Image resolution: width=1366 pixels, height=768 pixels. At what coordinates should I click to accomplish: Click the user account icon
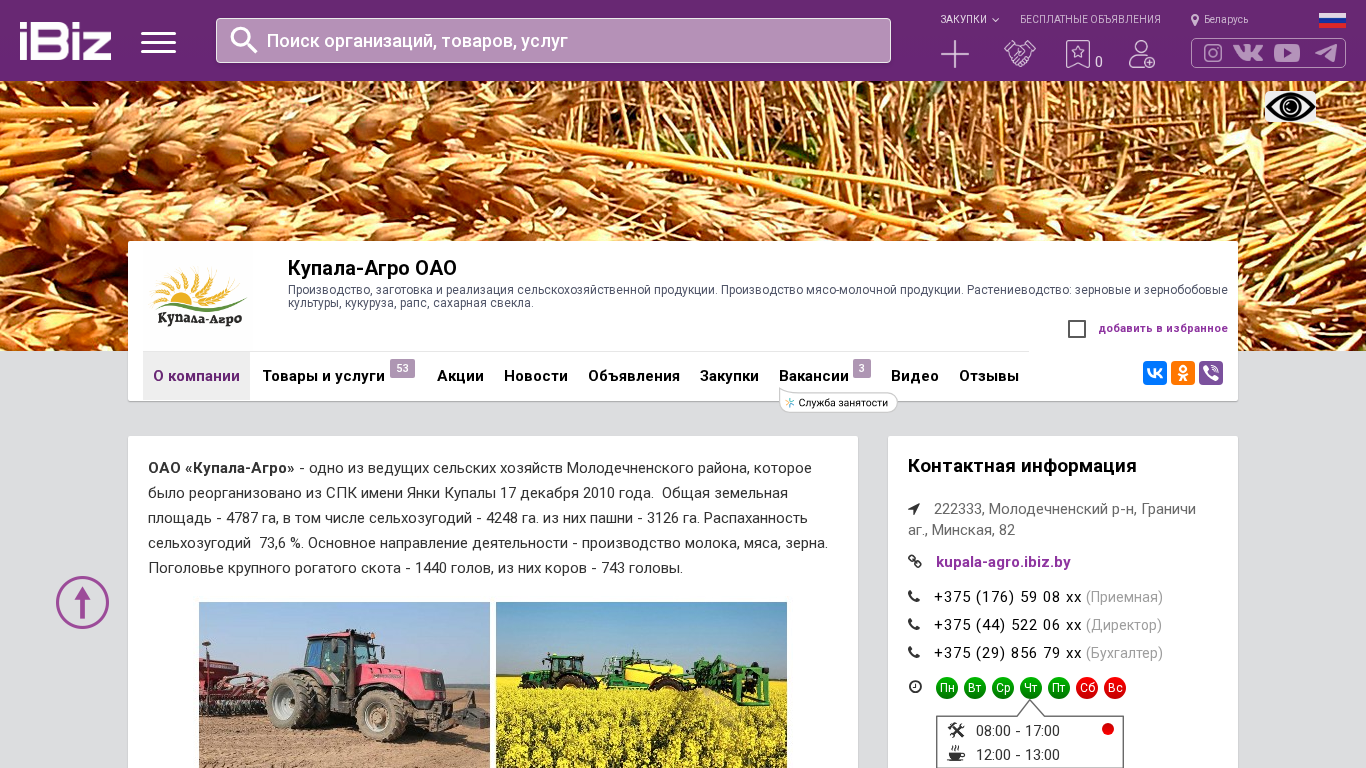(1142, 54)
